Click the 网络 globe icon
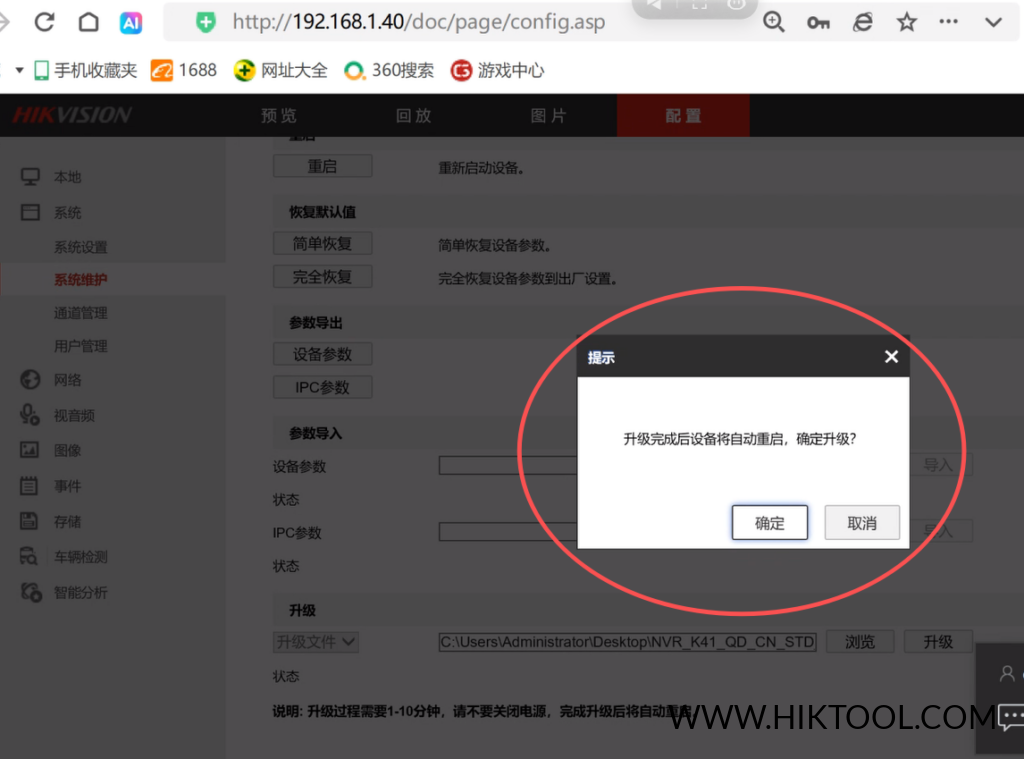Screen dimensions: 1024x759 tap(30, 380)
